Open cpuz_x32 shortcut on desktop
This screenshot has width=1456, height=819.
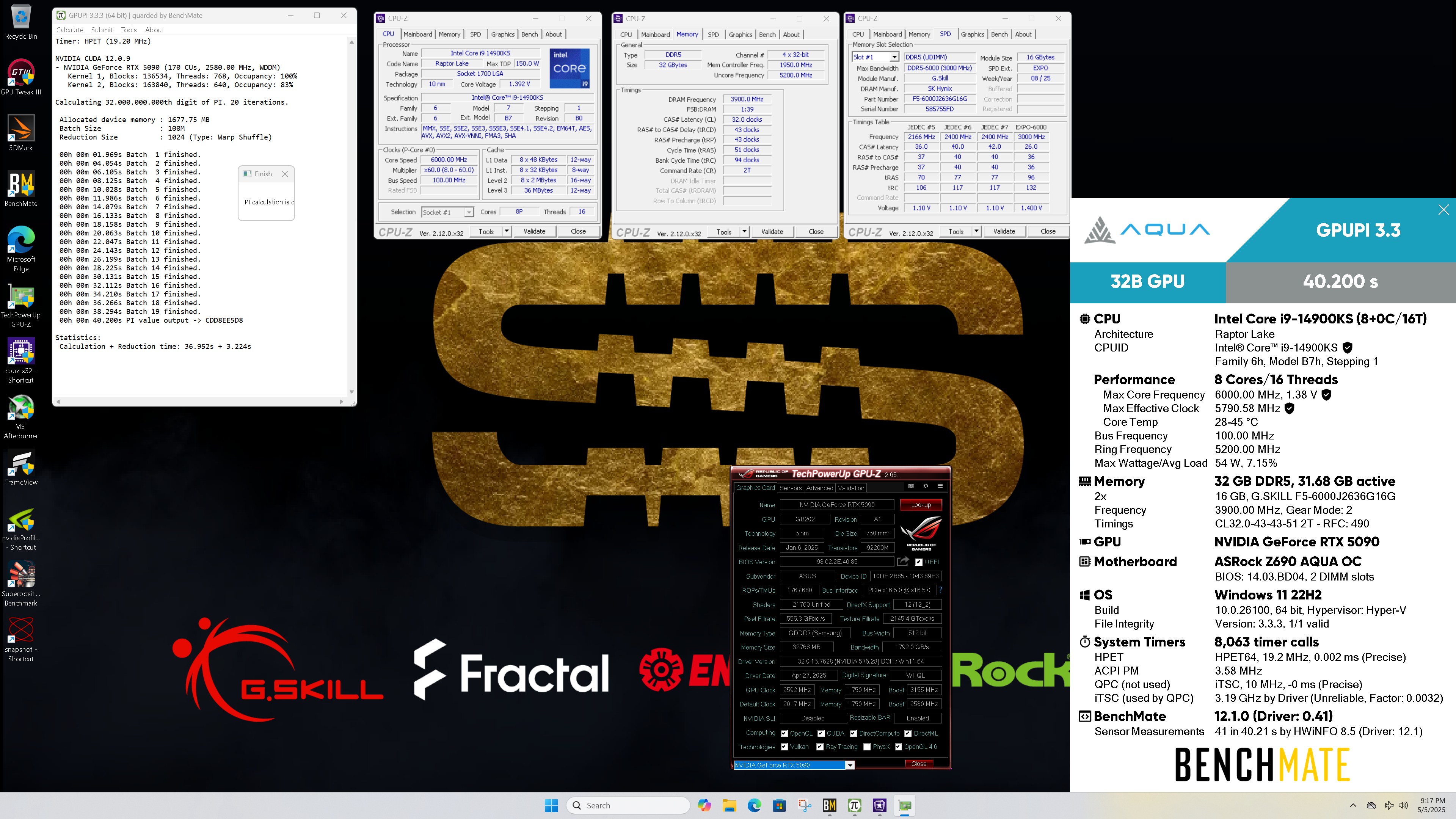pos(21,361)
